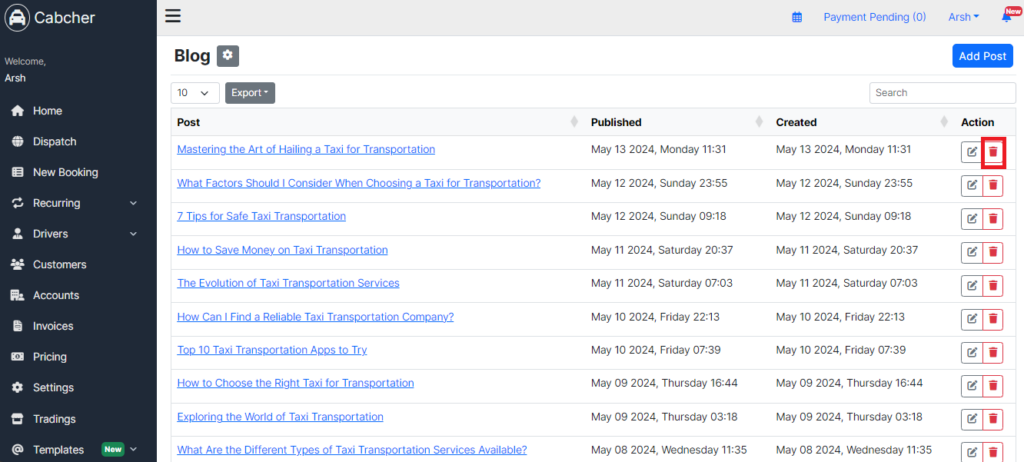Open Dispatch in the sidebar
The width and height of the screenshot is (1024, 462).
(x=55, y=142)
